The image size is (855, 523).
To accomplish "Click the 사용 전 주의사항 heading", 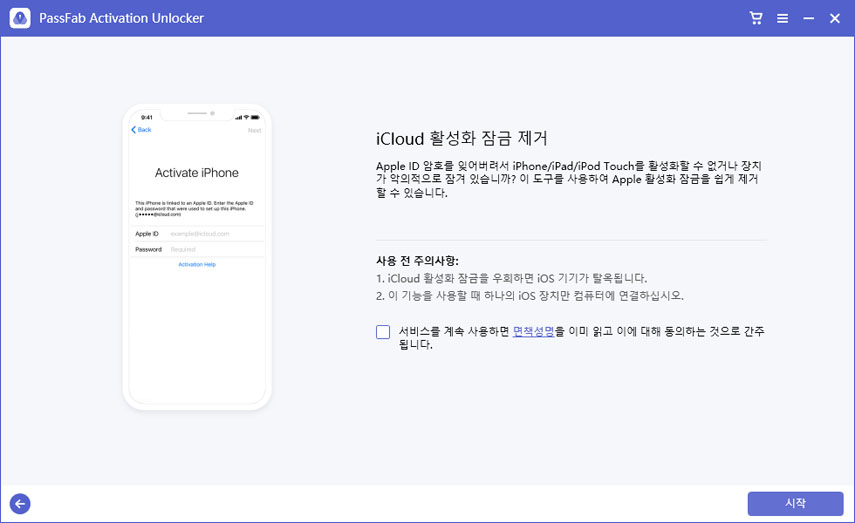I will [x=417, y=260].
